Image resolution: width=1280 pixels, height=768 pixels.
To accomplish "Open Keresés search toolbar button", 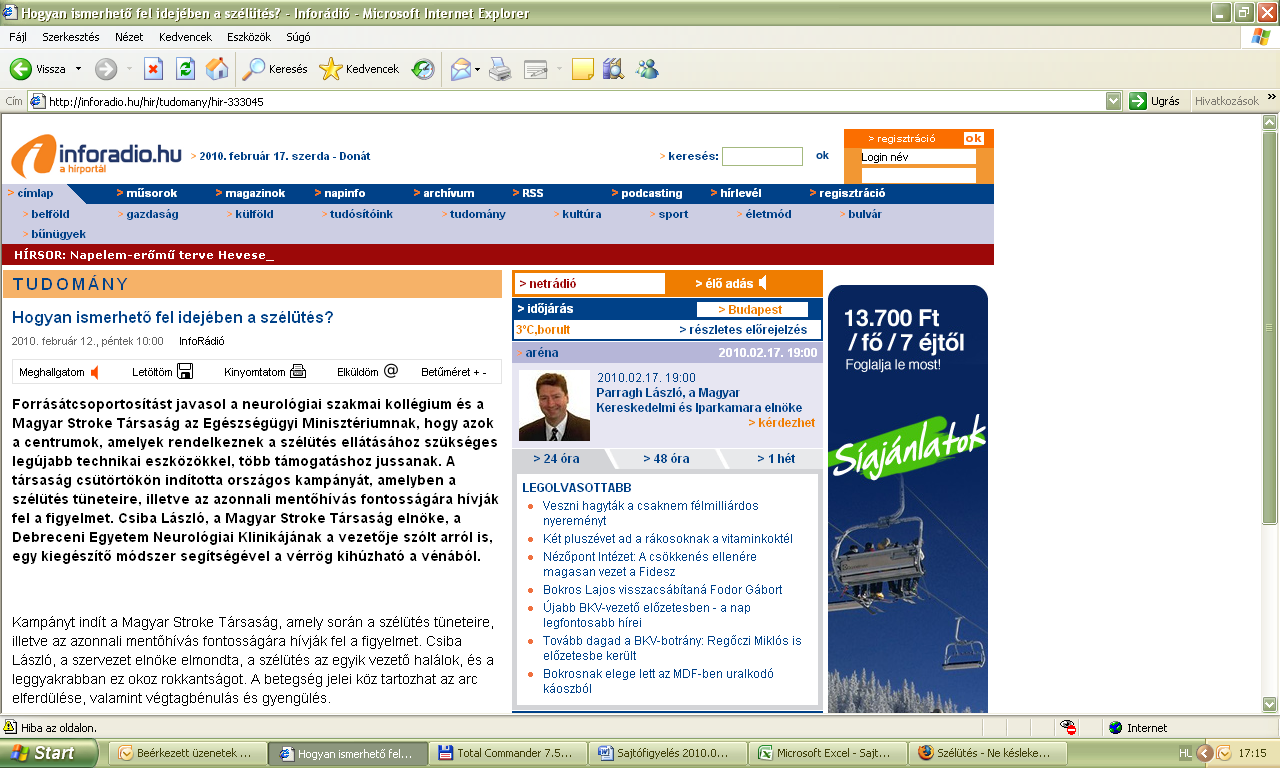I will pyautogui.click(x=275, y=69).
